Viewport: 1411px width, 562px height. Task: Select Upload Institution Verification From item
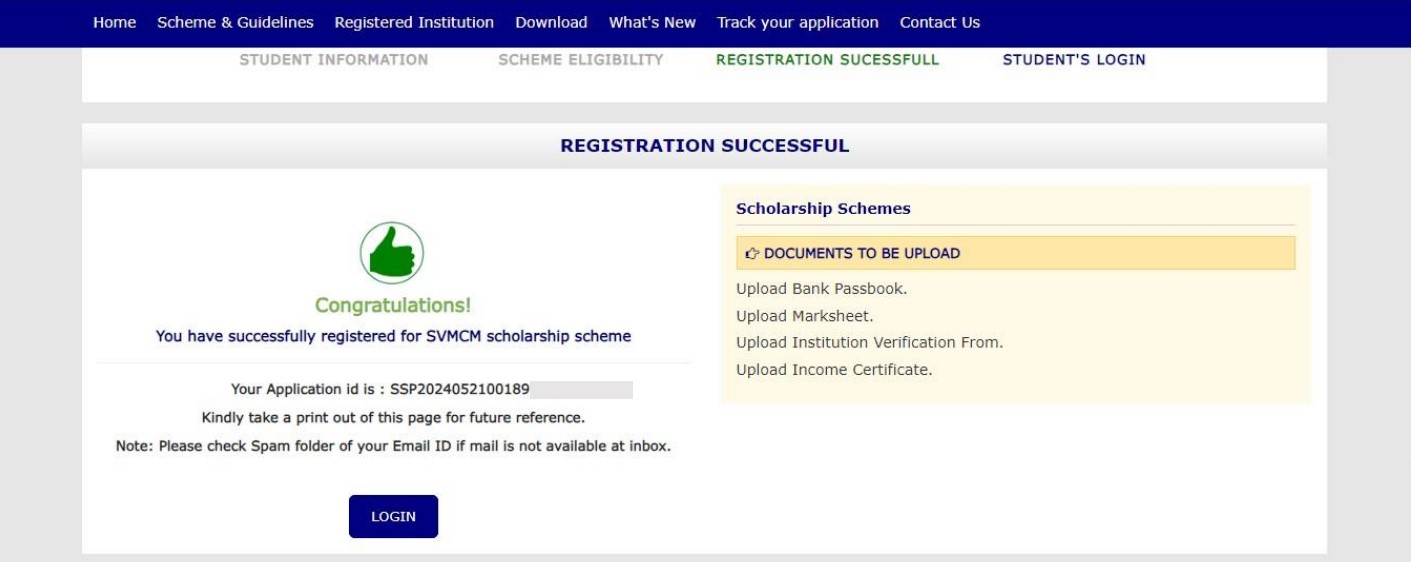[x=870, y=343]
